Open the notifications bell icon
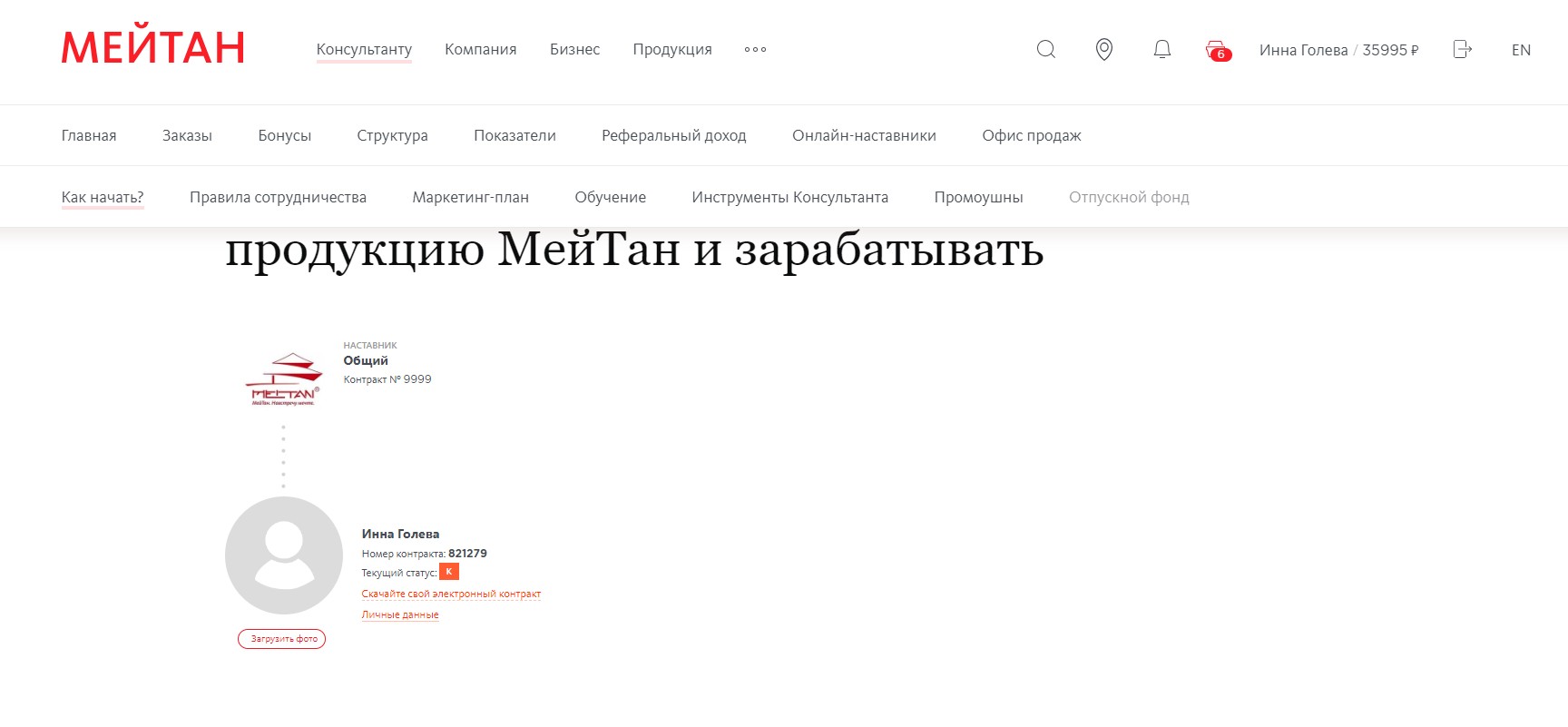The width and height of the screenshot is (1568, 727). (1161, 49)
